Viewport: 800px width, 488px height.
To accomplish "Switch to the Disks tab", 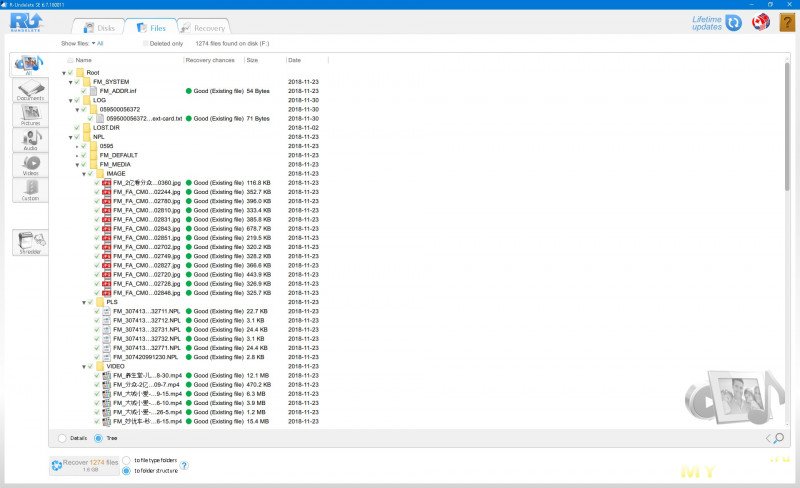I will 98,28.
